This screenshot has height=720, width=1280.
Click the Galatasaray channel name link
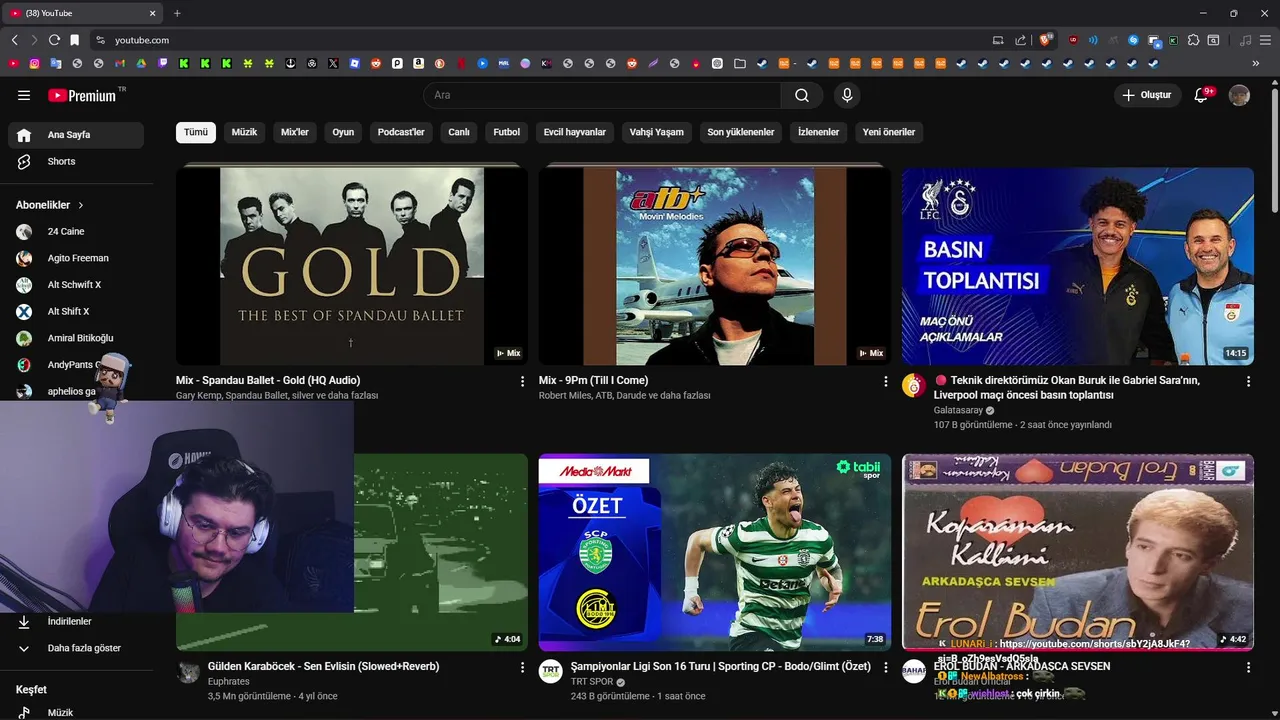click(959, 410)
